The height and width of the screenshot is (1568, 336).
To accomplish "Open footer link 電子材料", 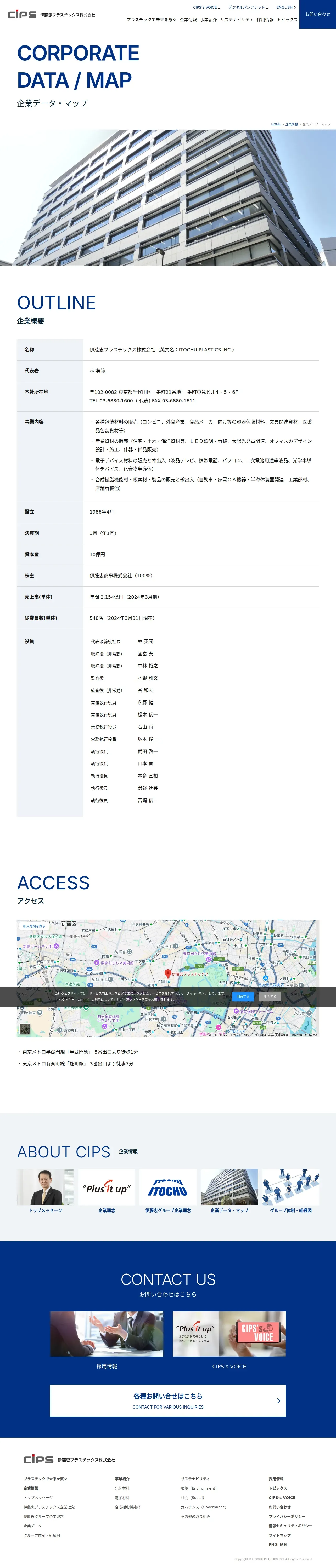I will click(122, 1497).
